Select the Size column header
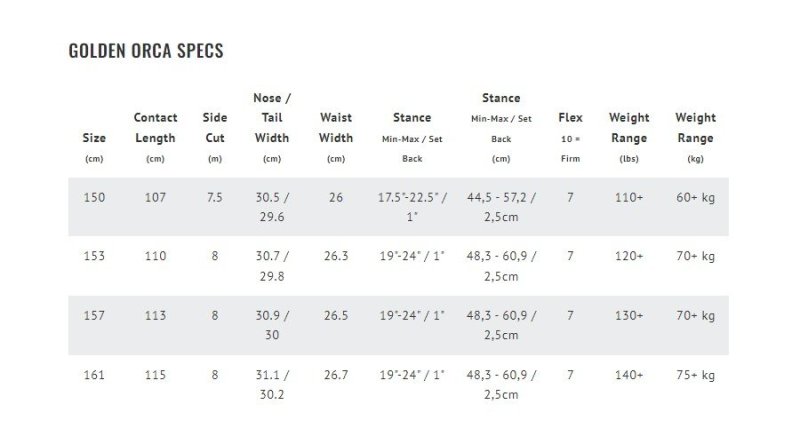The width and height of the screenshot is (800, 444). (94, 138)
